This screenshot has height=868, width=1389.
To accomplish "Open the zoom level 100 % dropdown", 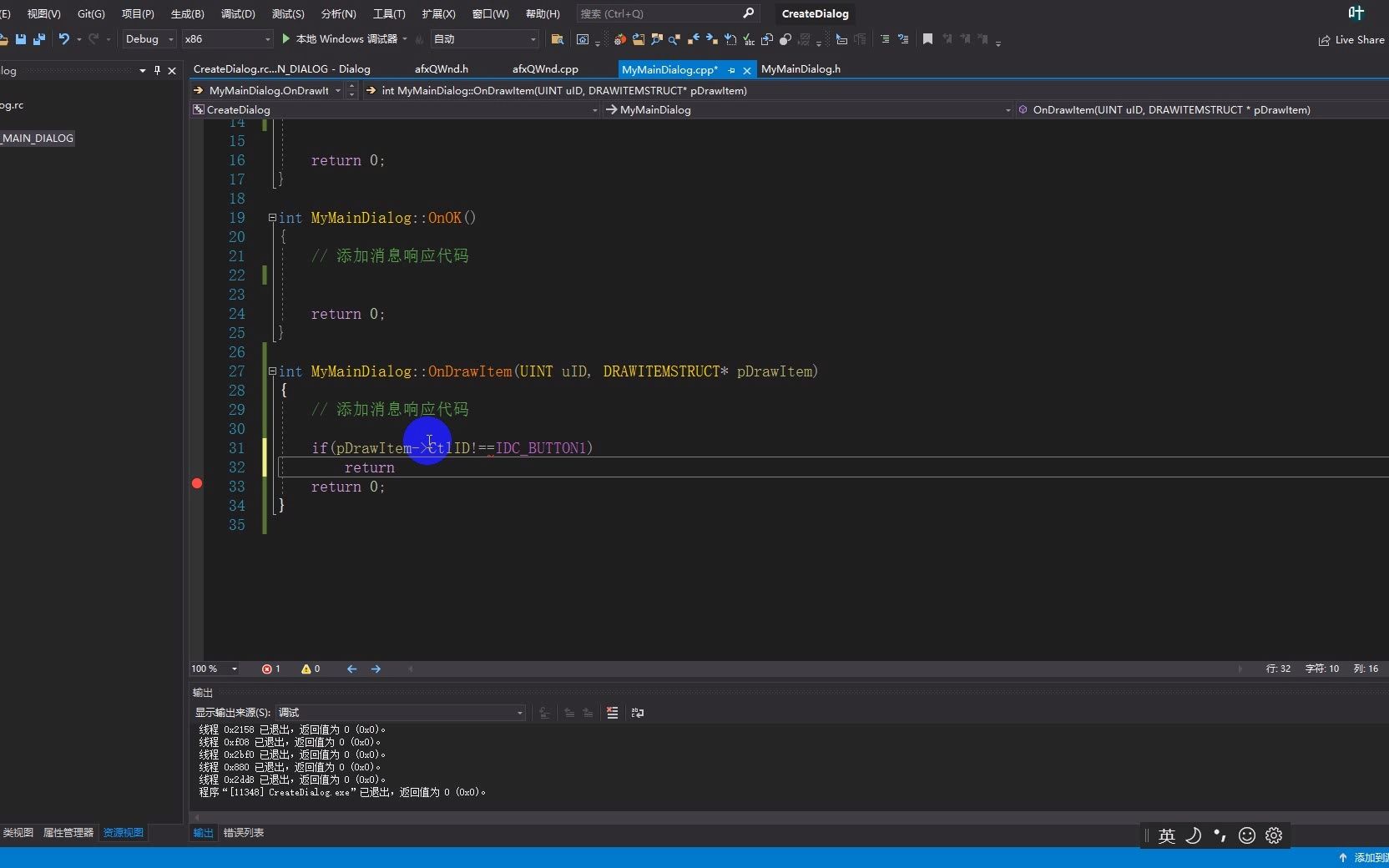I will 235,669.
